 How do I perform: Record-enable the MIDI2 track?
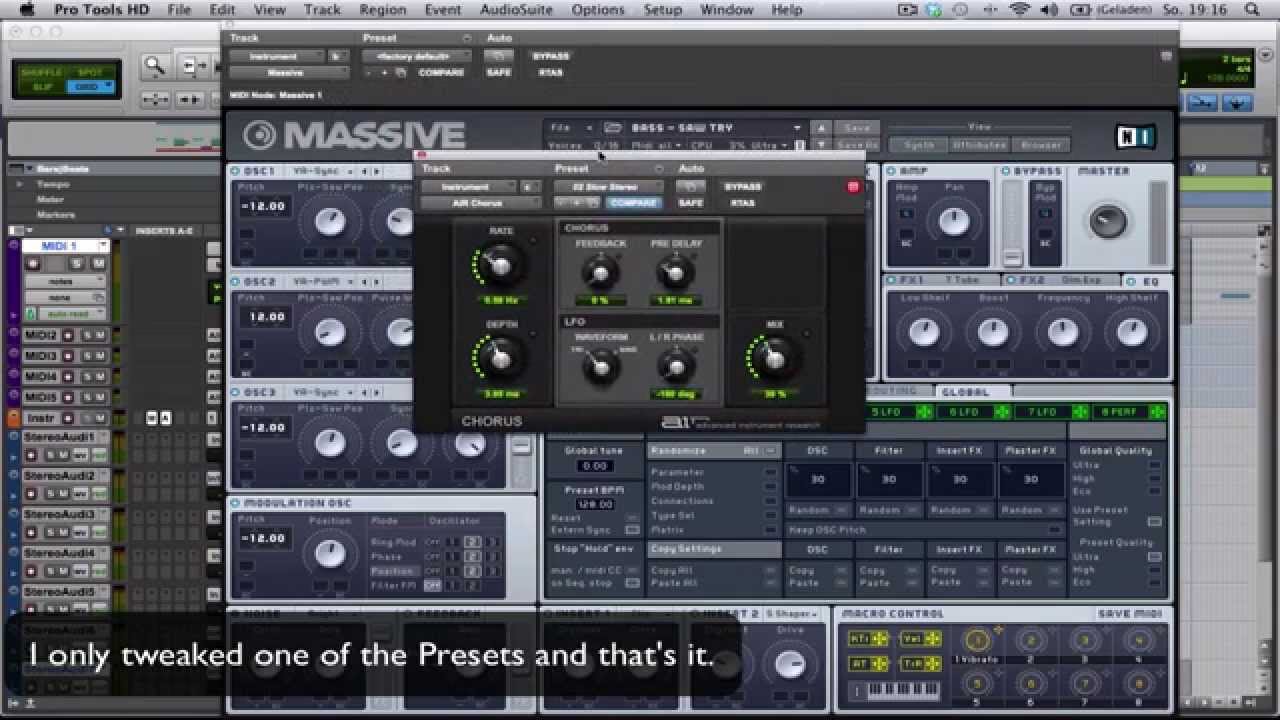tap(68, 336)
